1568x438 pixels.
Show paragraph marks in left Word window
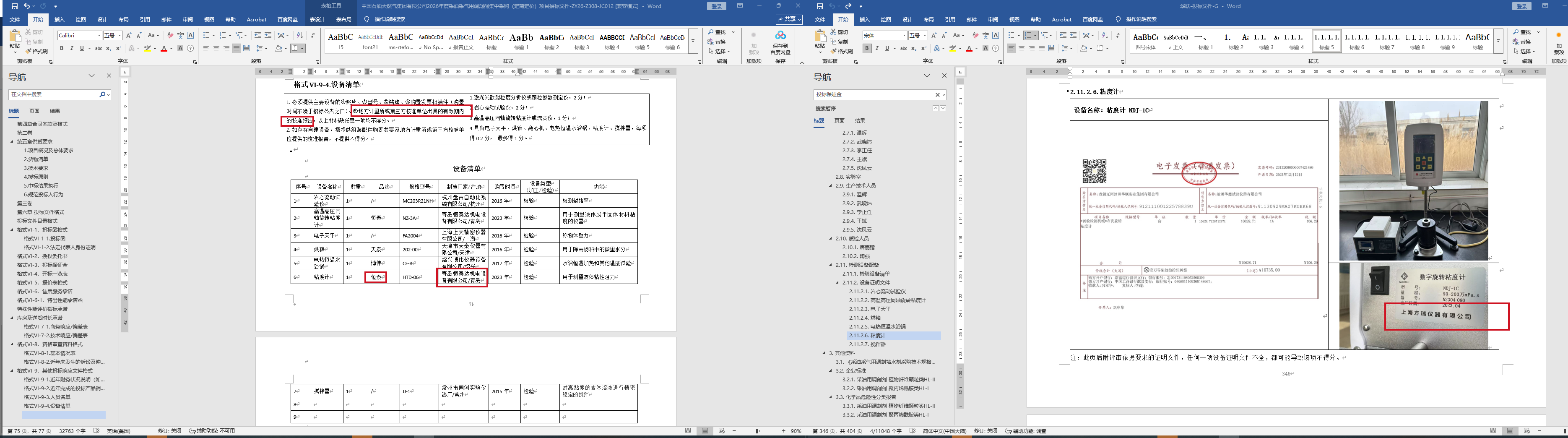point(313,35)
